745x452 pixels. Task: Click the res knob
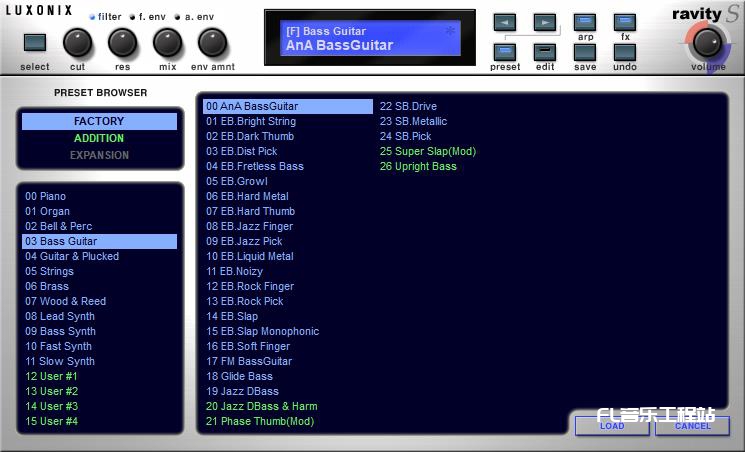[123, 43]
